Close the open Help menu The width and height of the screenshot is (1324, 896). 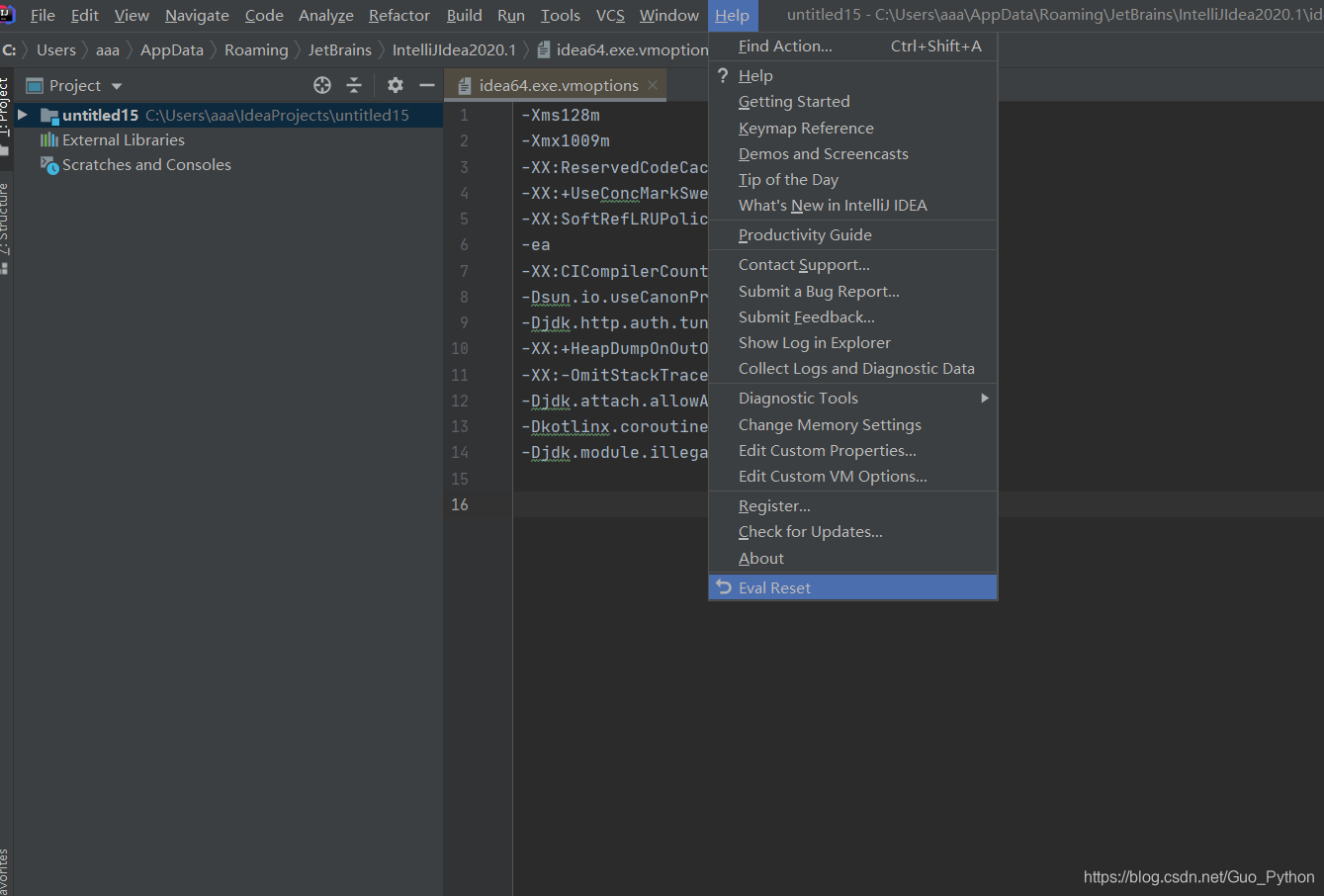[x=733, y=15]
